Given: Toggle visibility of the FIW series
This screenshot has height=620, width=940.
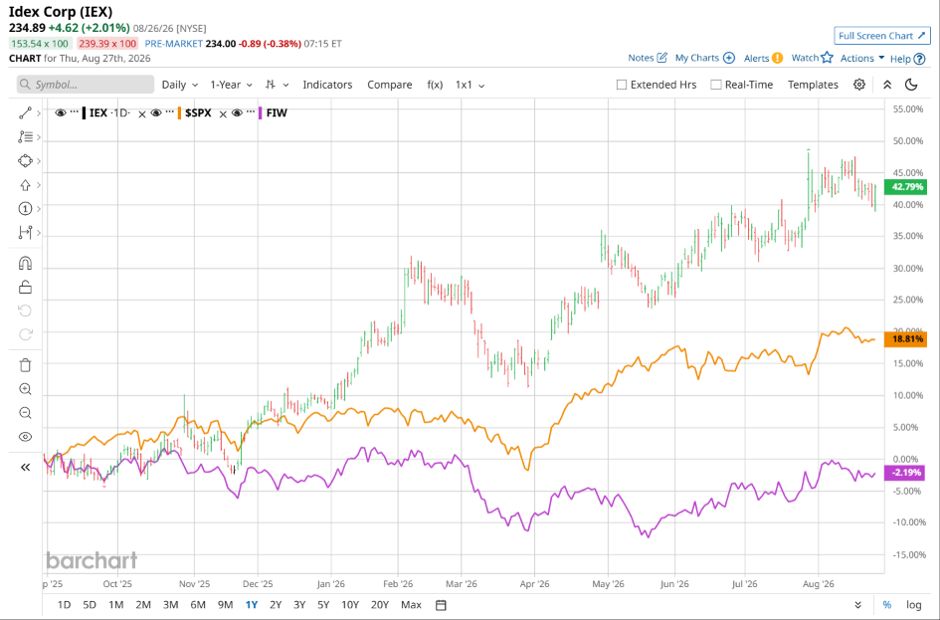Looking at the screenshot, I should [x=237, y=113].
